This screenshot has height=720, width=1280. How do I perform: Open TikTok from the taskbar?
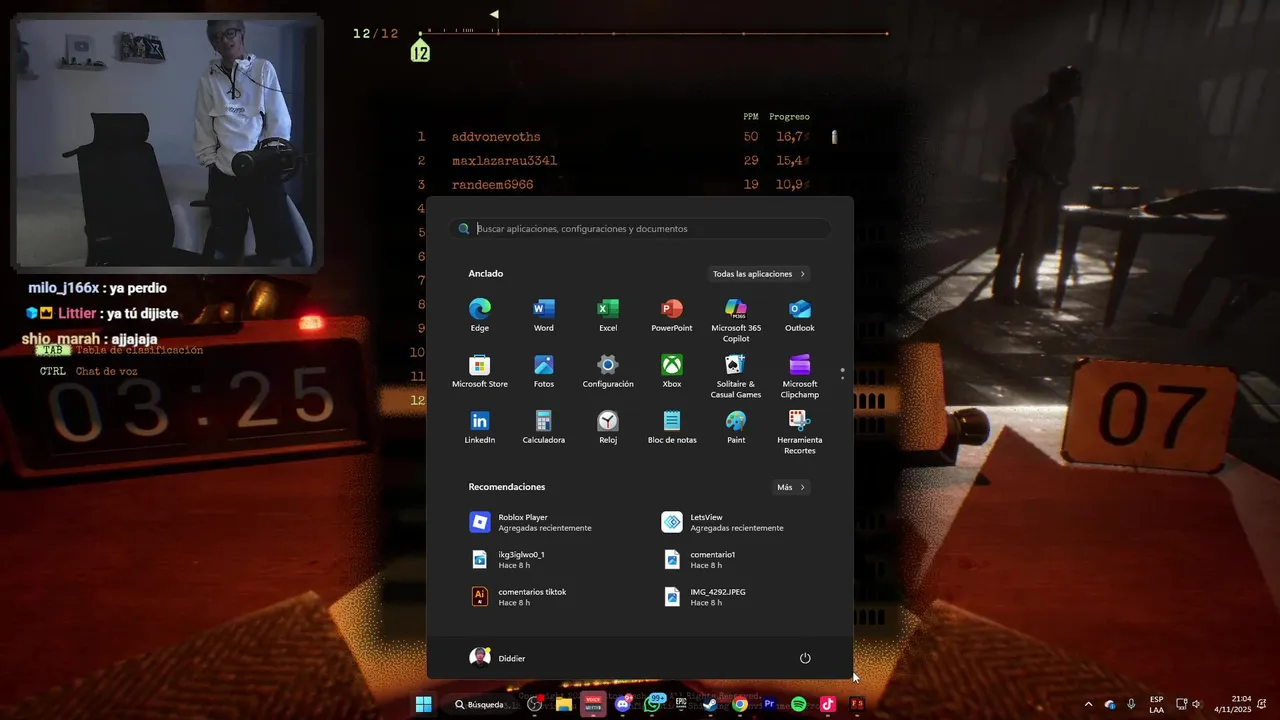(827, 704)
